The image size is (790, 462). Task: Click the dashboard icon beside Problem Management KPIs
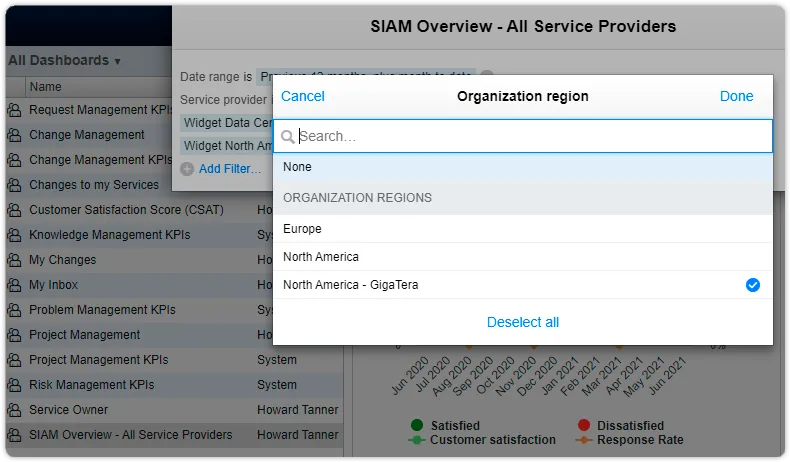(15, 310)
